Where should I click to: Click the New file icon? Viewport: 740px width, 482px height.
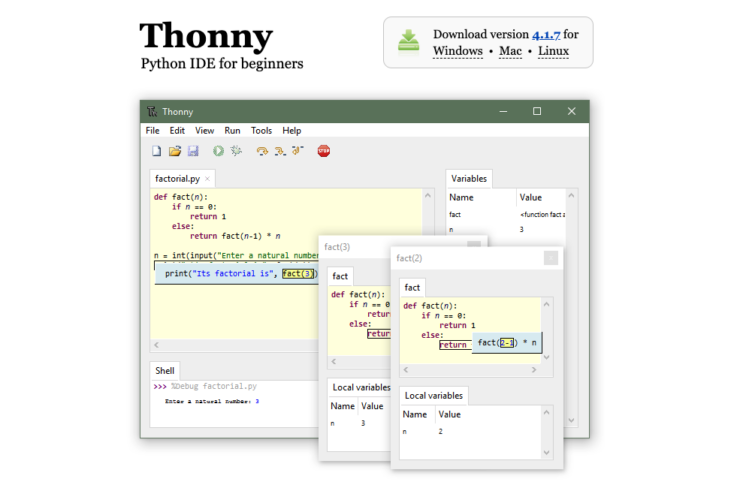[156, 151]
